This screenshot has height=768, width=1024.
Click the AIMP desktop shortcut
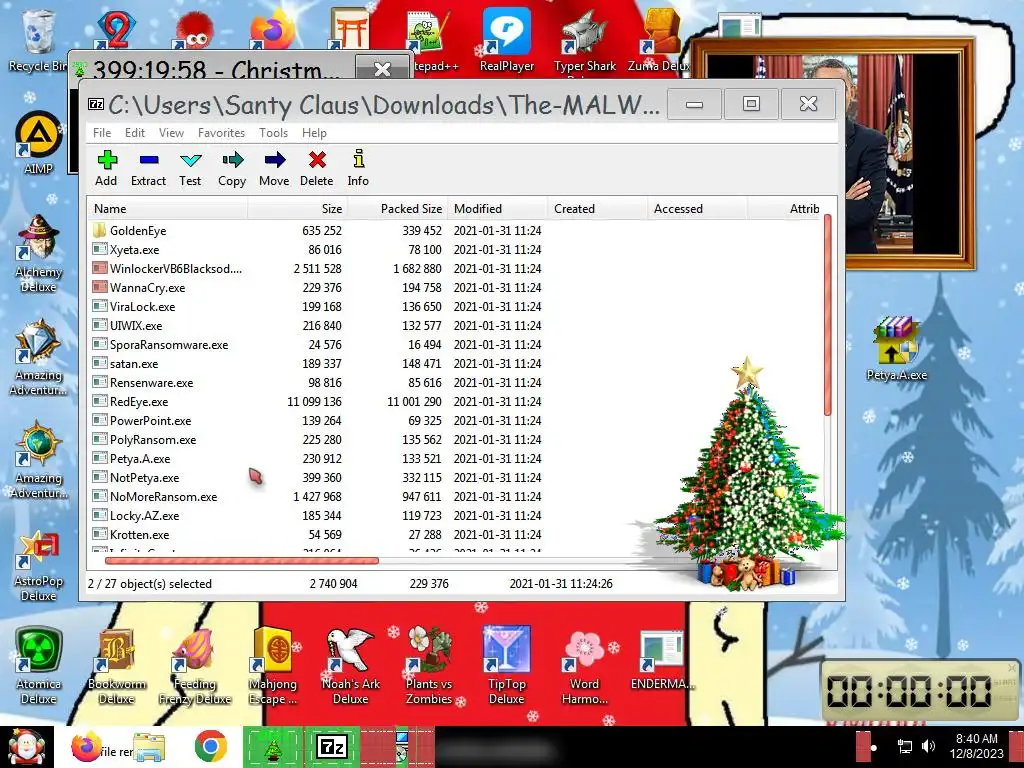pos(38,144)
